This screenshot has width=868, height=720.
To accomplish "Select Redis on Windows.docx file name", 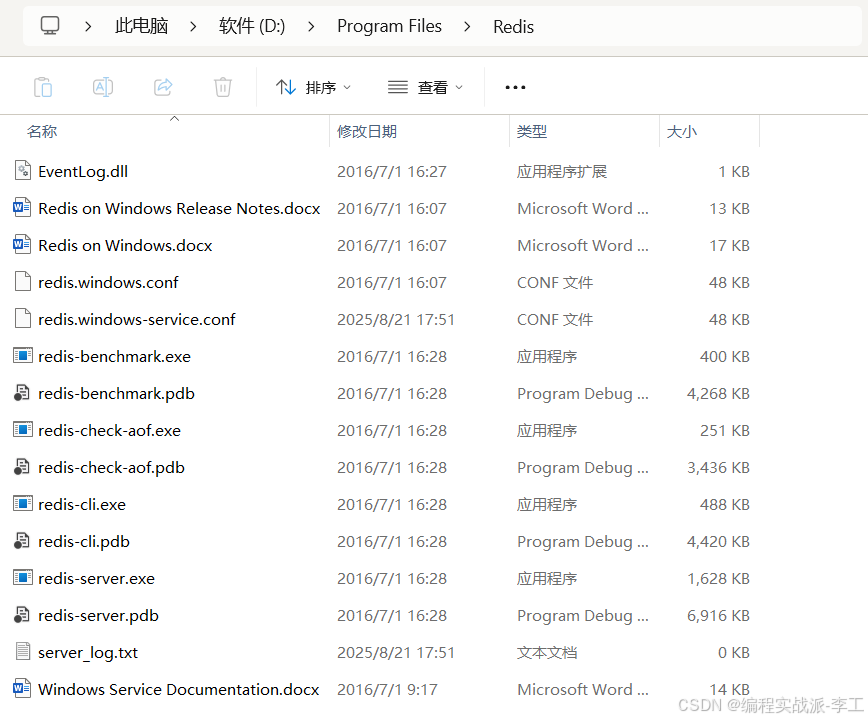I will tap(125, 246).
